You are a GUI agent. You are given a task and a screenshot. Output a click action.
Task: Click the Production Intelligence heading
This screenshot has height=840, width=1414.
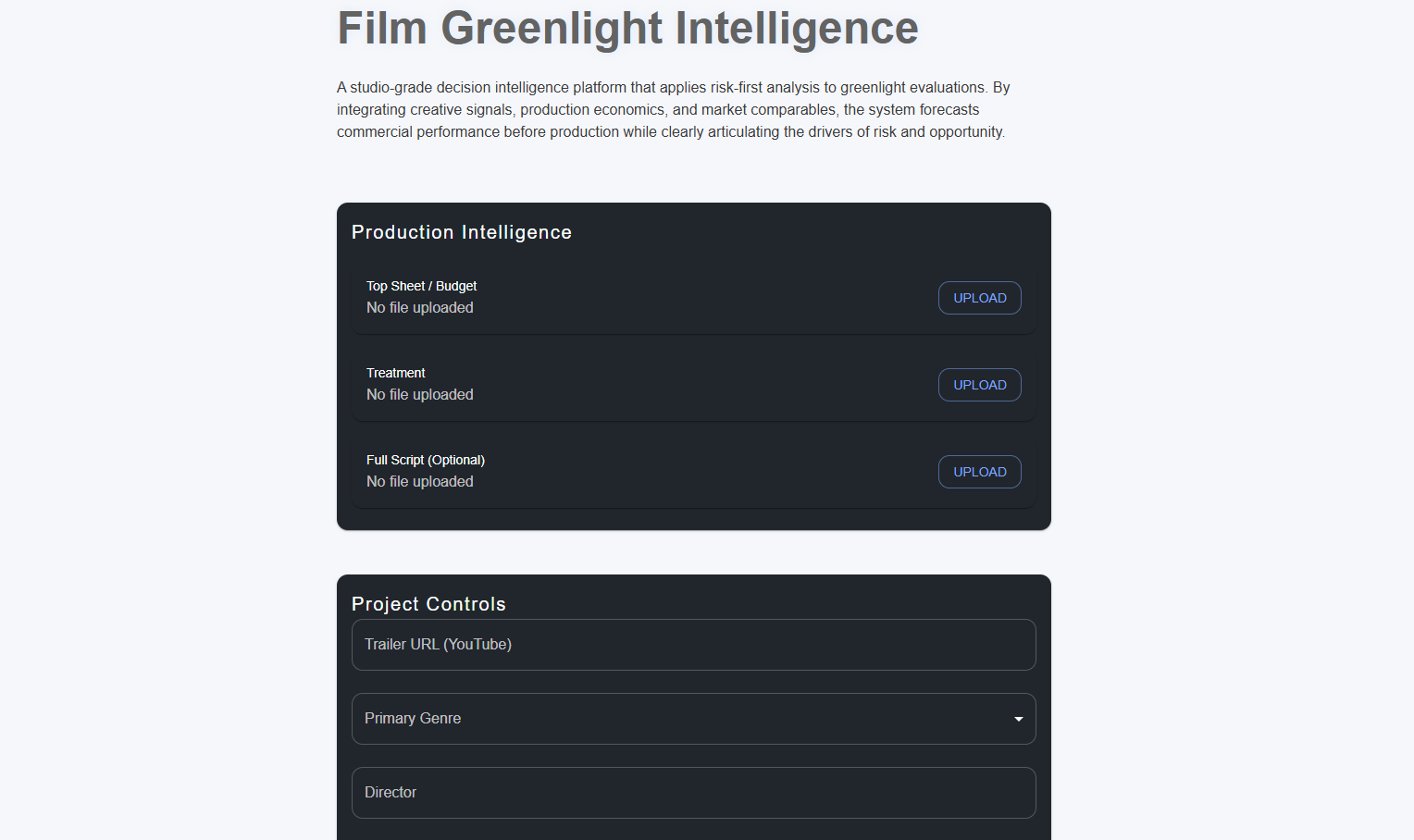click(462, 232)
